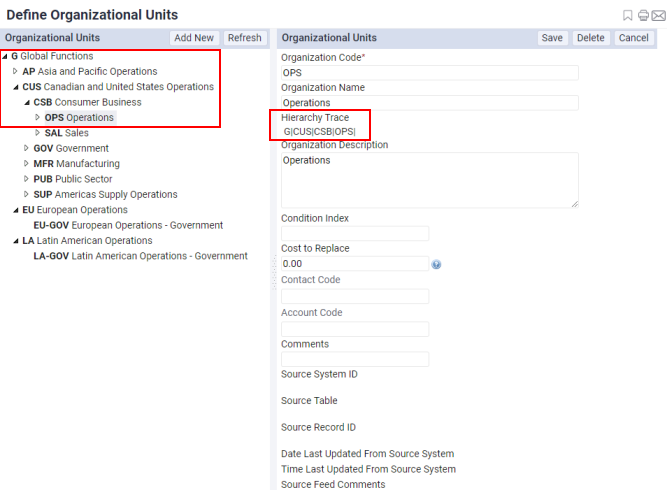
Task: Collapse the CSB Consumer Business node
Action: [26, 102]
